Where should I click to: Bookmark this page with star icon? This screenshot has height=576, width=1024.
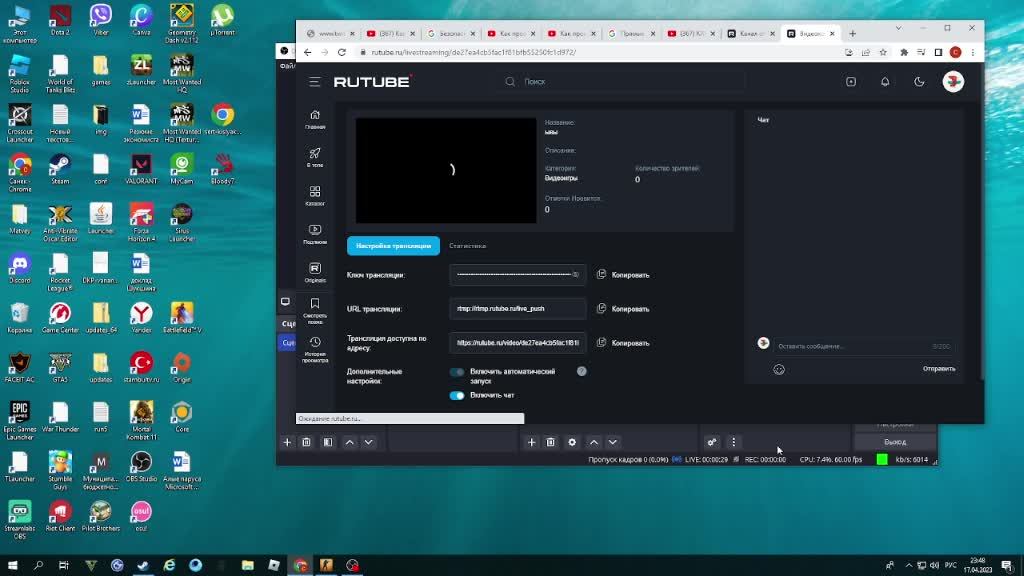(x=883, y=52)
